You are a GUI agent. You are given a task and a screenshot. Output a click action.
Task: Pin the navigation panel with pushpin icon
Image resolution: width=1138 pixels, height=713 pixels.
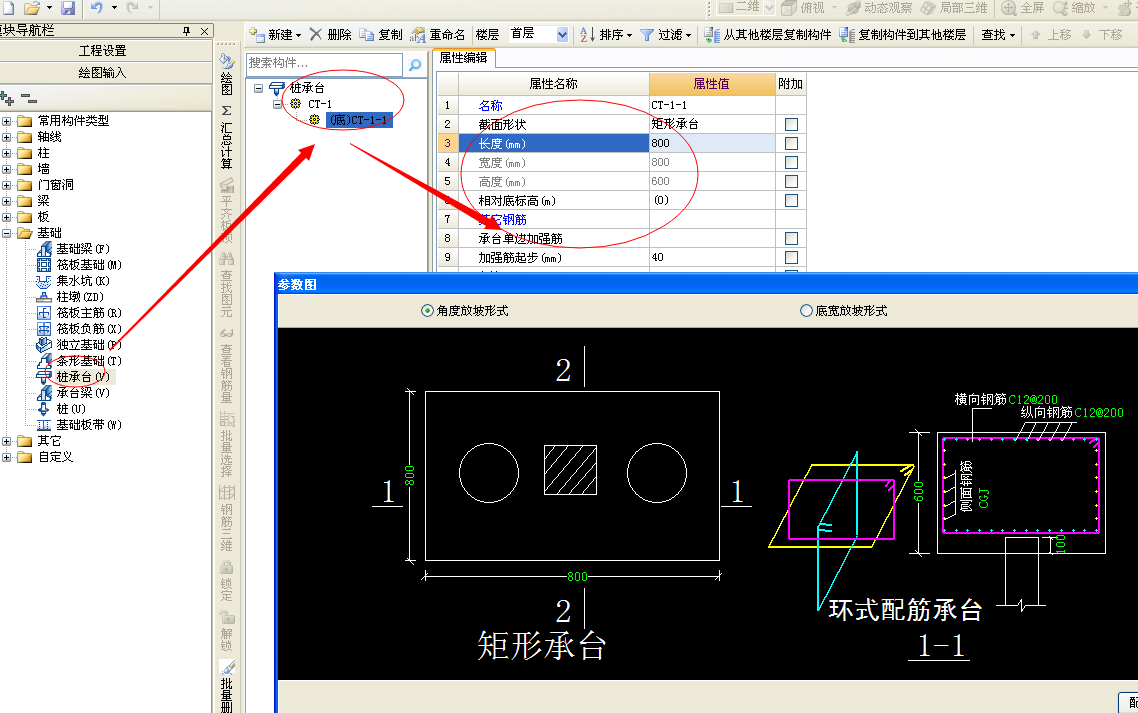187,30
